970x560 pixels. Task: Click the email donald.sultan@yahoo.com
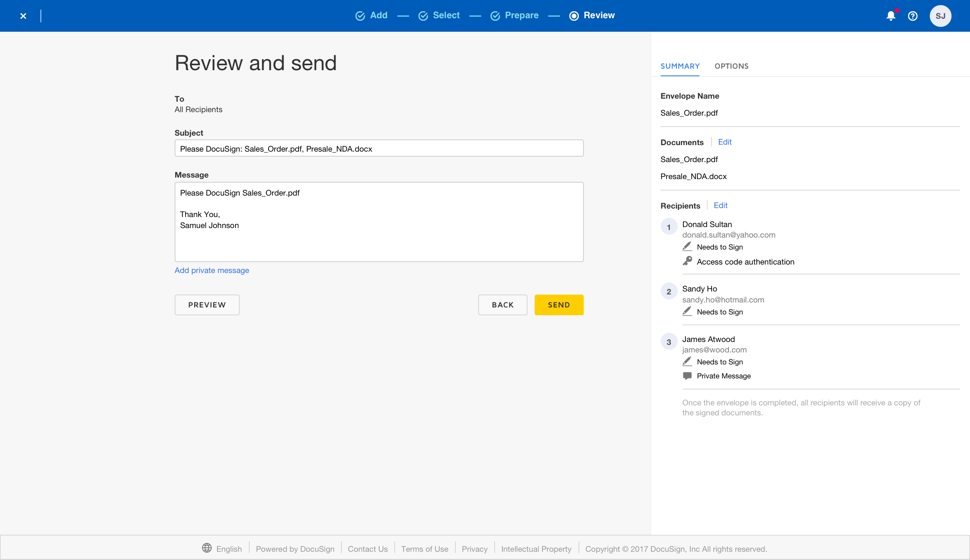click(729, 235)
